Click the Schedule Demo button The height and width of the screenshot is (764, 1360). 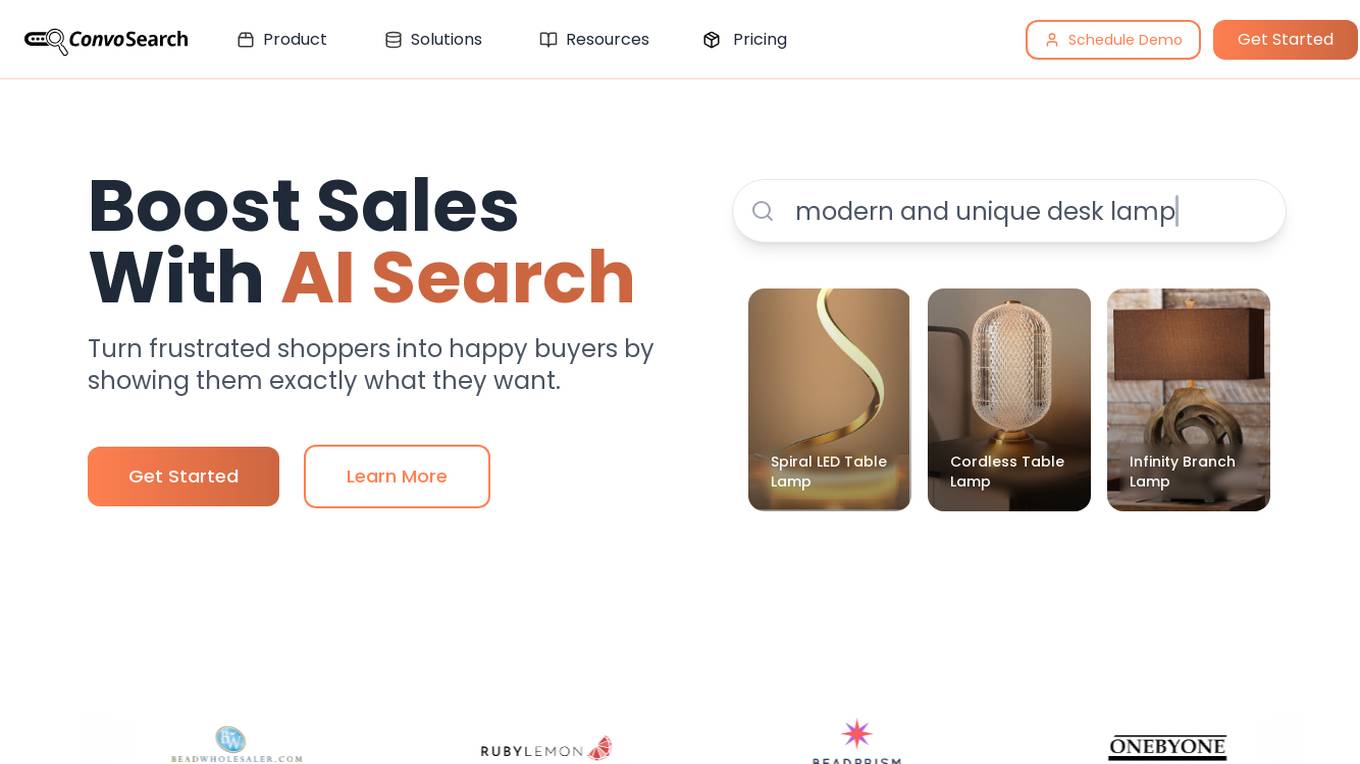click(1113, 40)
